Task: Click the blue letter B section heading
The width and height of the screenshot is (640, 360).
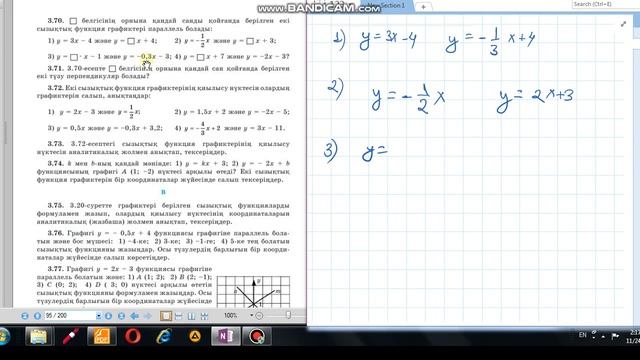Action: 163,192
